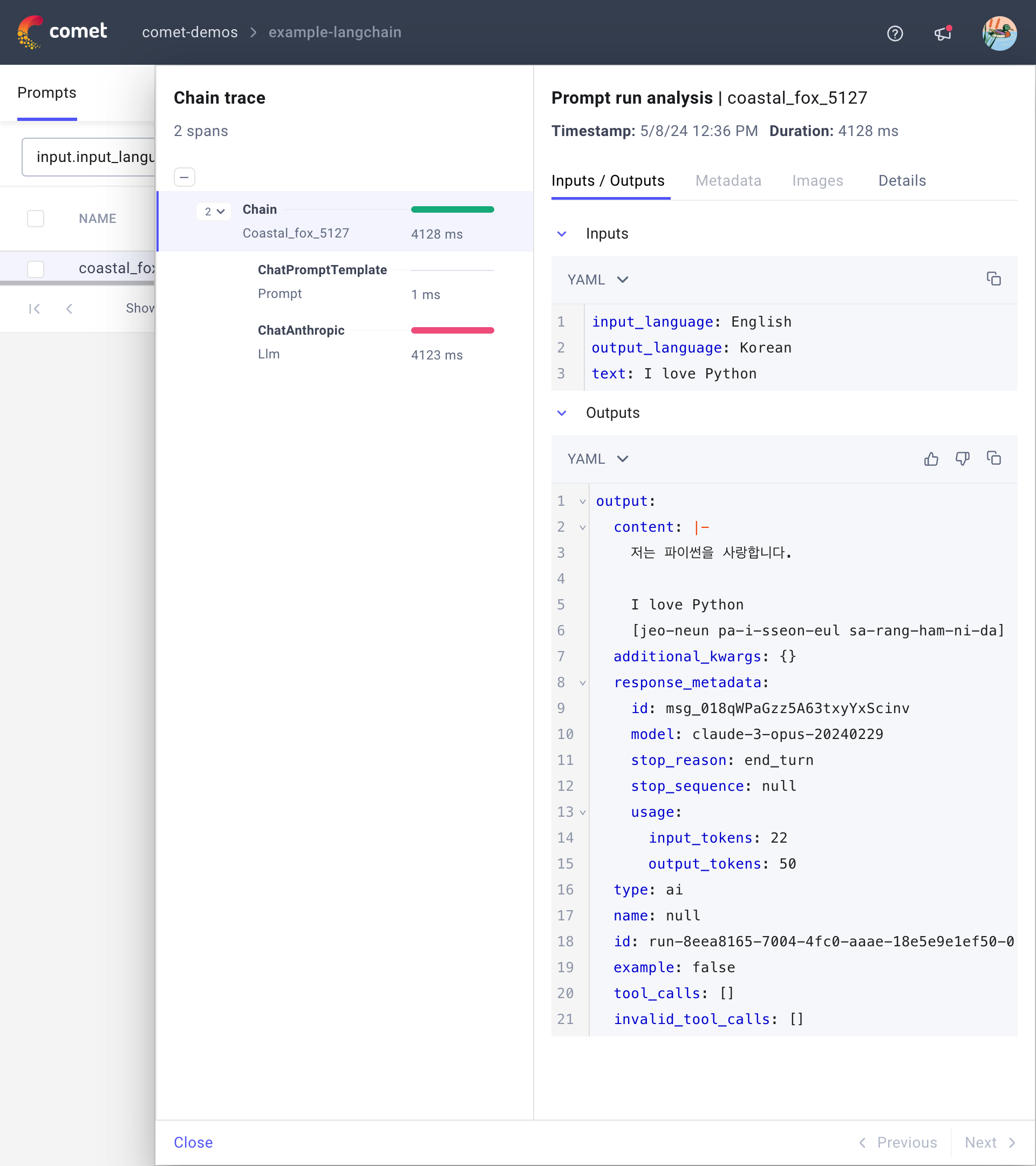Switch to the Metadata tab

(728, 181)
